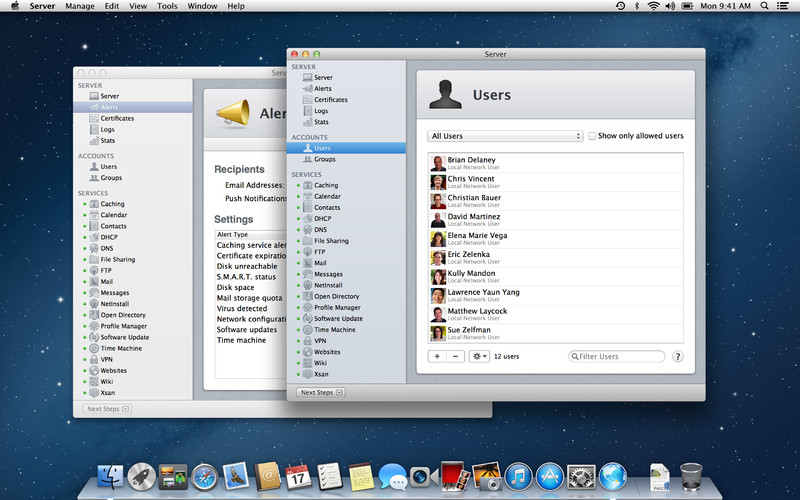800x500 pixels.
Task: Select the Certificates icon in front sidebar
Action: pos(308,100)
